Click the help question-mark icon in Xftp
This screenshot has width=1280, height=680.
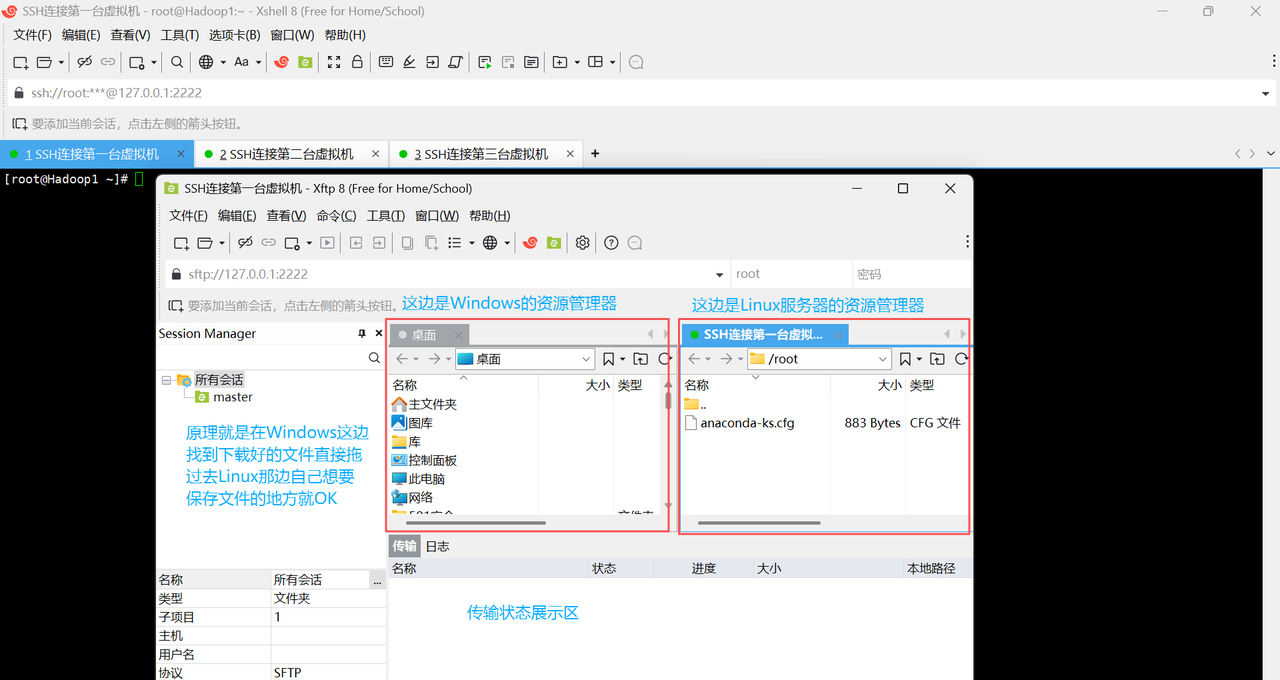[610, 242]
